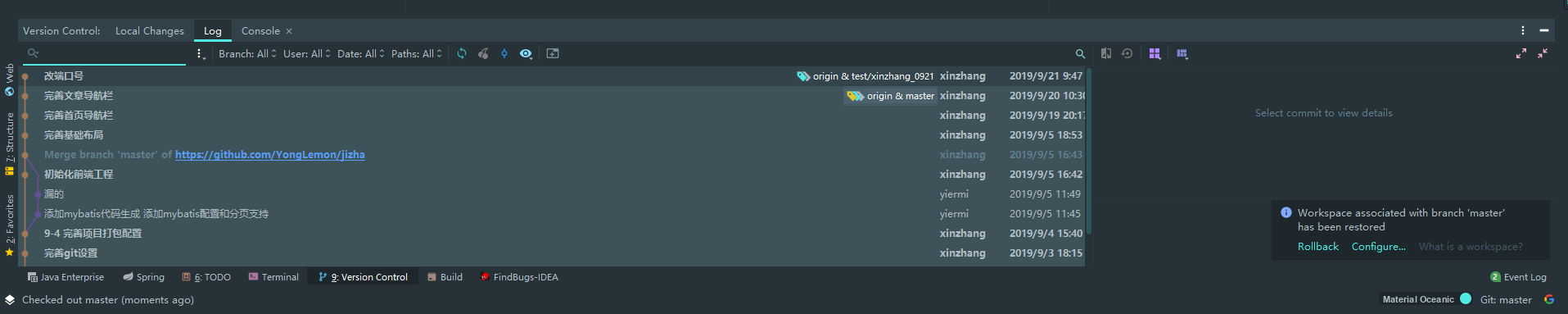Go to hash/branch/tag icon
This screenshot has height=314, width=1568.
point(504,53)
